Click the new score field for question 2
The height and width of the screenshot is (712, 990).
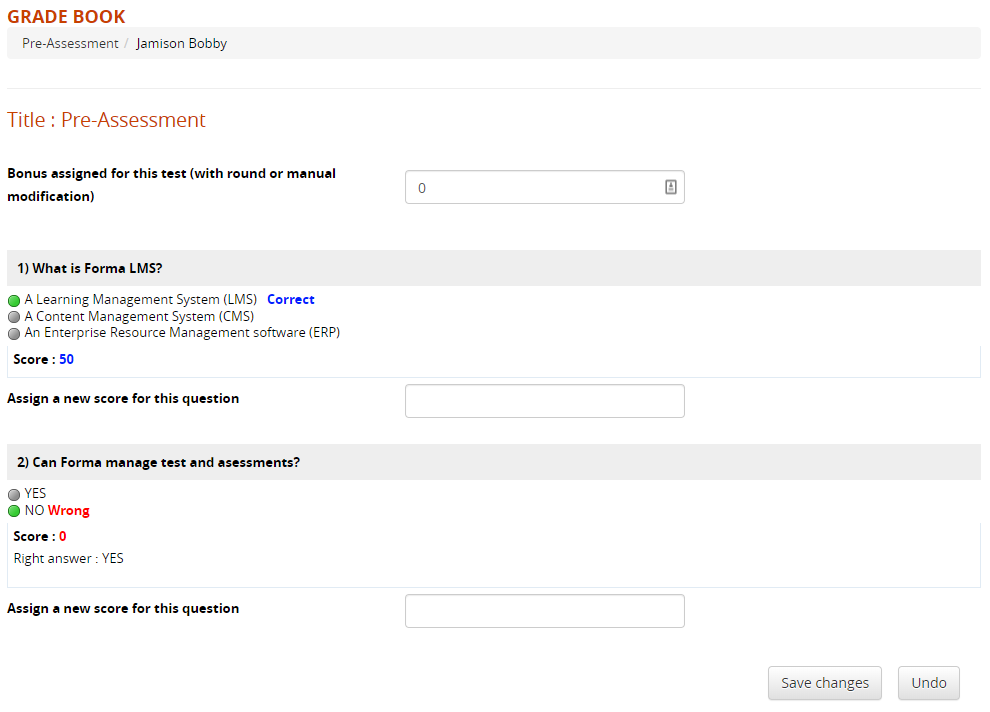coord(544,610)
